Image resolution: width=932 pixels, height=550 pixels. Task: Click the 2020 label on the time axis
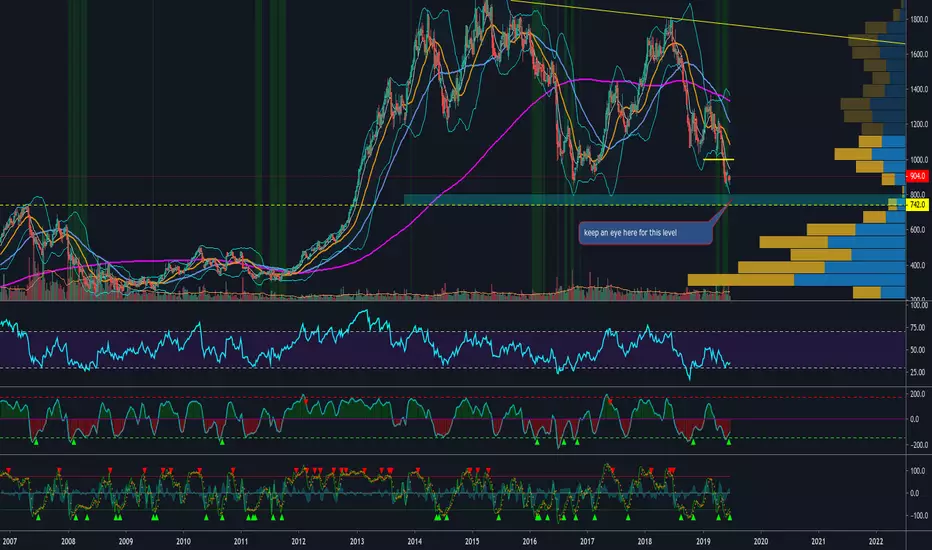click(x=761, y=542)
